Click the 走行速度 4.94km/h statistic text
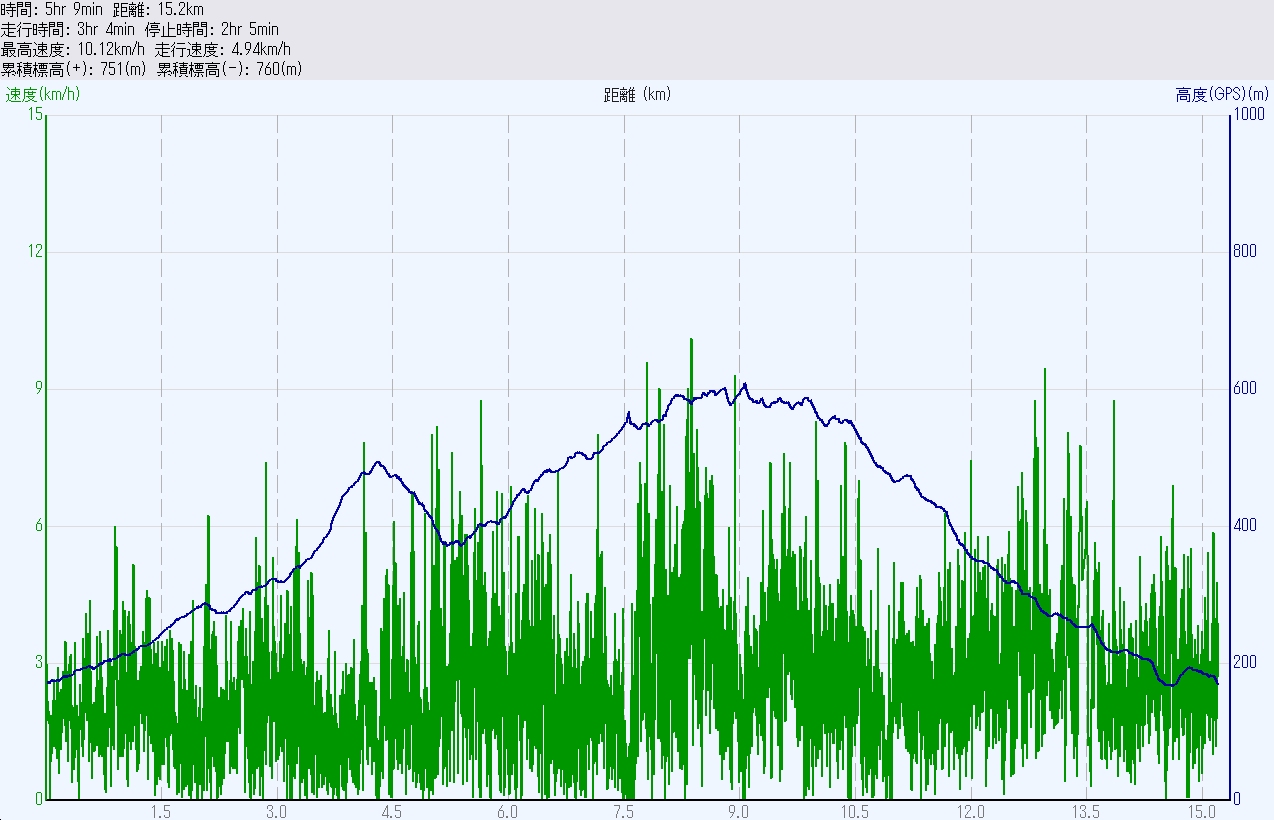Viewport: 1274px width, 820px height. [223, 49]
